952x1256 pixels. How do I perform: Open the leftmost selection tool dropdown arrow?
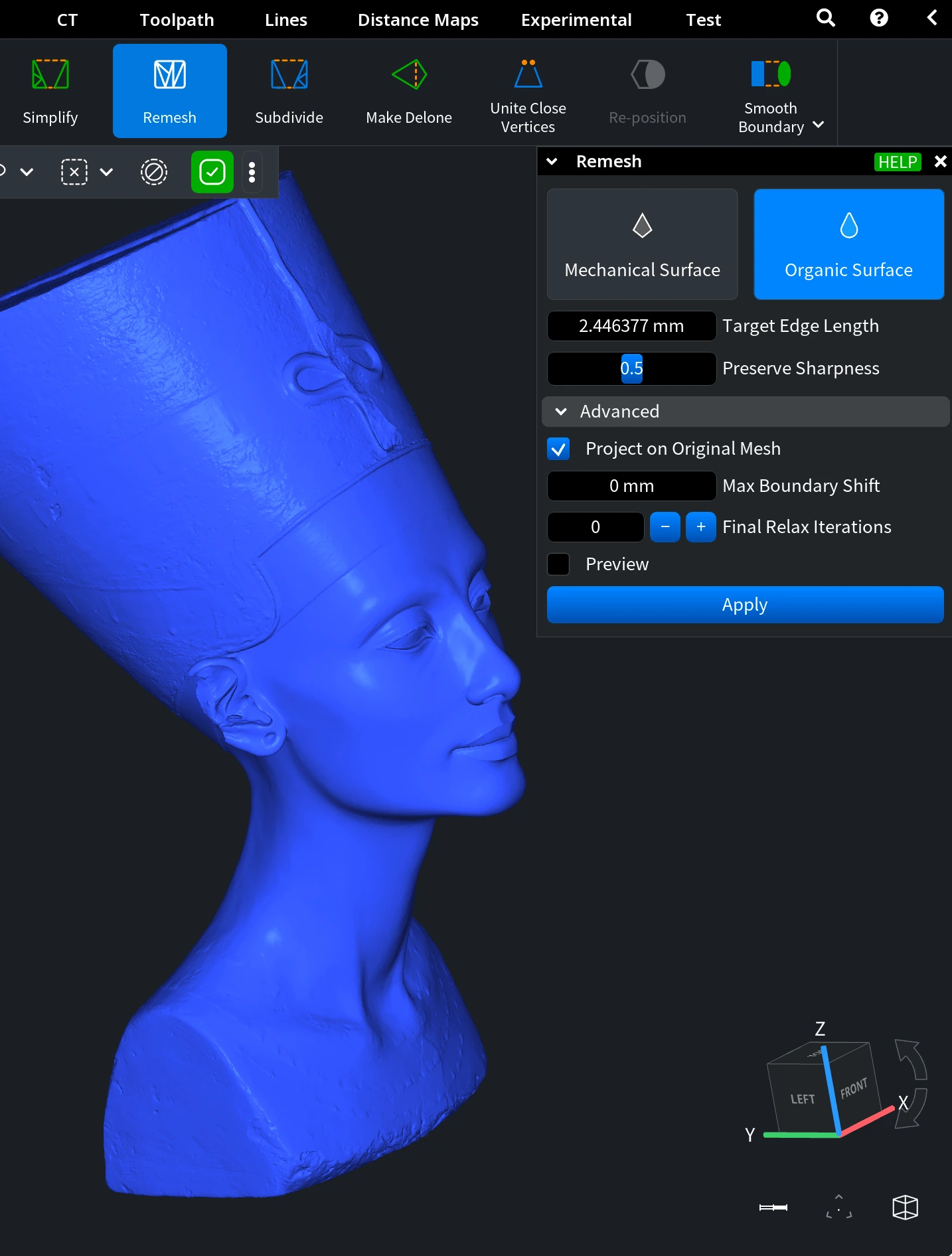(x=27, y=172)
